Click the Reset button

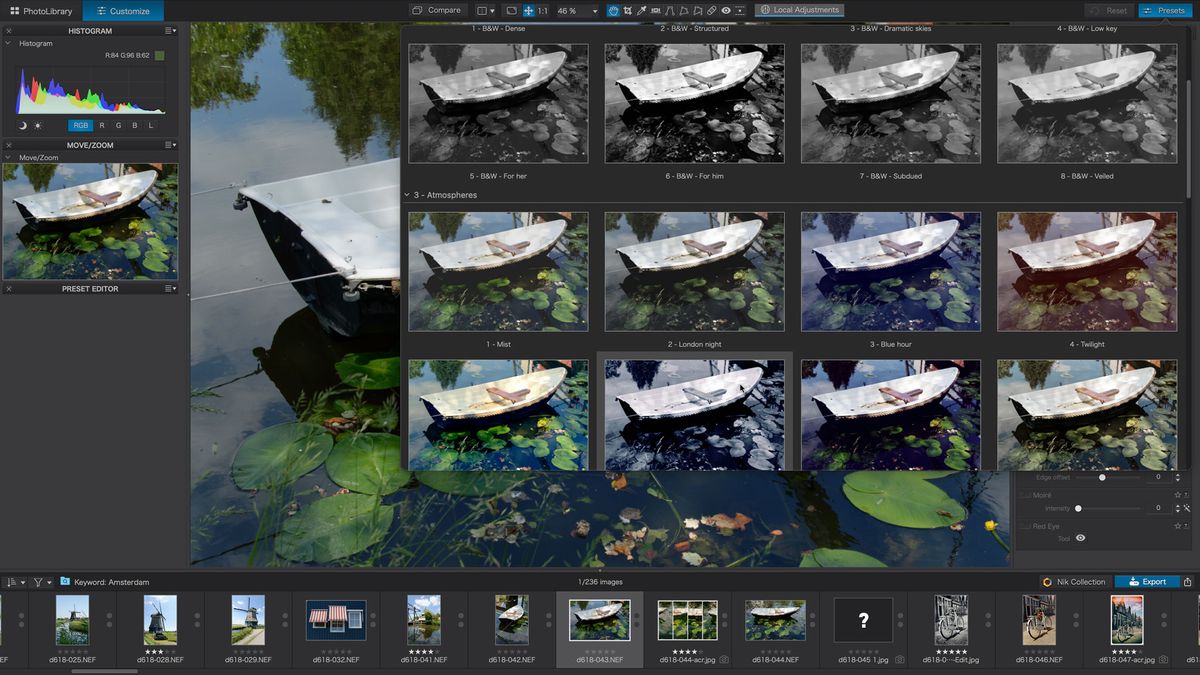click(1108, 10)
